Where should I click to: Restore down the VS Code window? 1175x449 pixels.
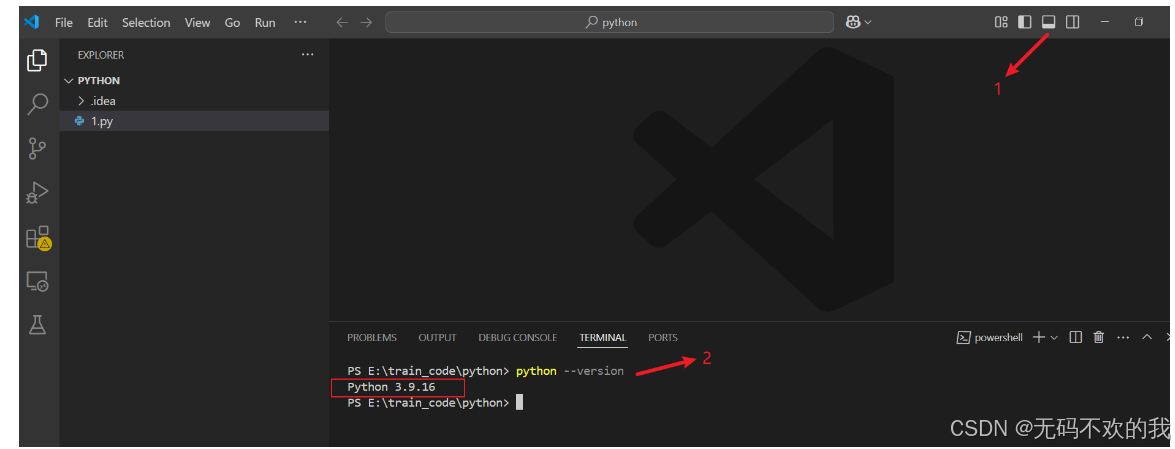tap(1138, 22)
